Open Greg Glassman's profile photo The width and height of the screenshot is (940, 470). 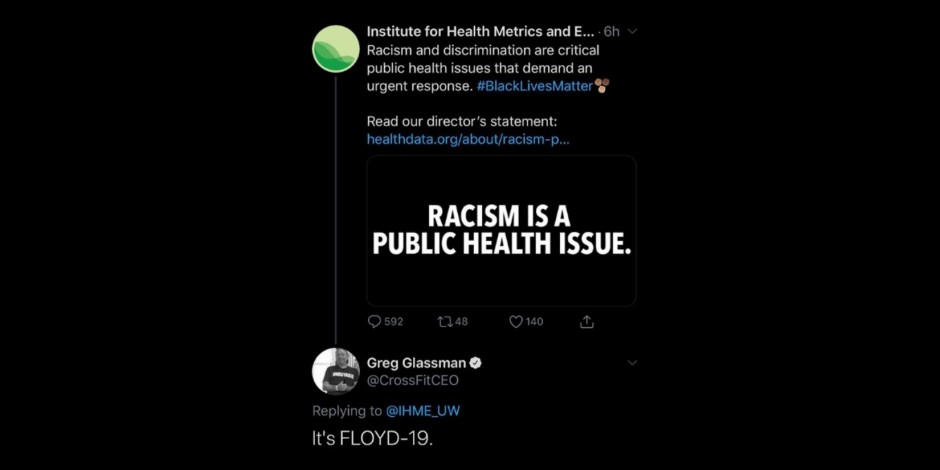pyautogui.click(x=336, y=371)
